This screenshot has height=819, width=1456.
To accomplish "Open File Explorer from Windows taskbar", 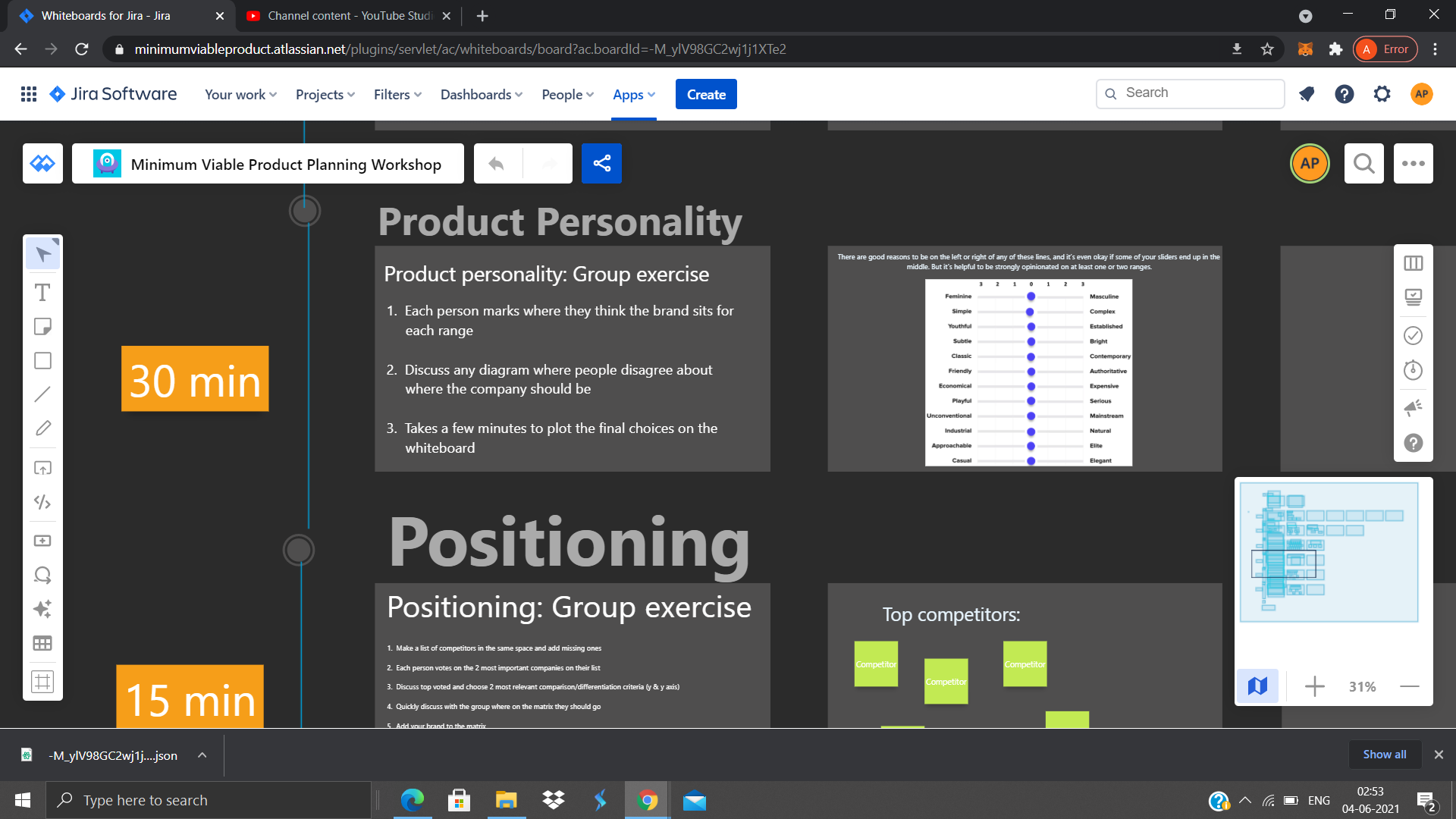I will (506, 800).
